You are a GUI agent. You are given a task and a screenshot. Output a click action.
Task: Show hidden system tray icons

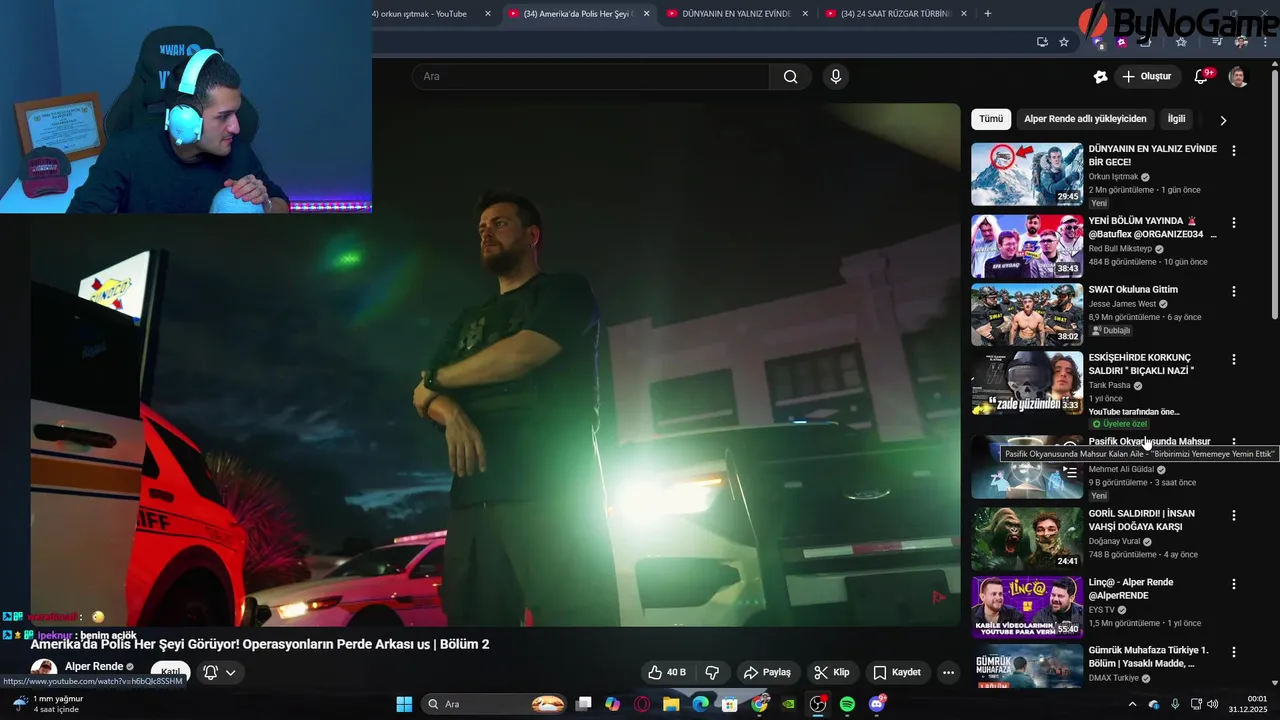pyautogui.click(x=1132, y=704)
